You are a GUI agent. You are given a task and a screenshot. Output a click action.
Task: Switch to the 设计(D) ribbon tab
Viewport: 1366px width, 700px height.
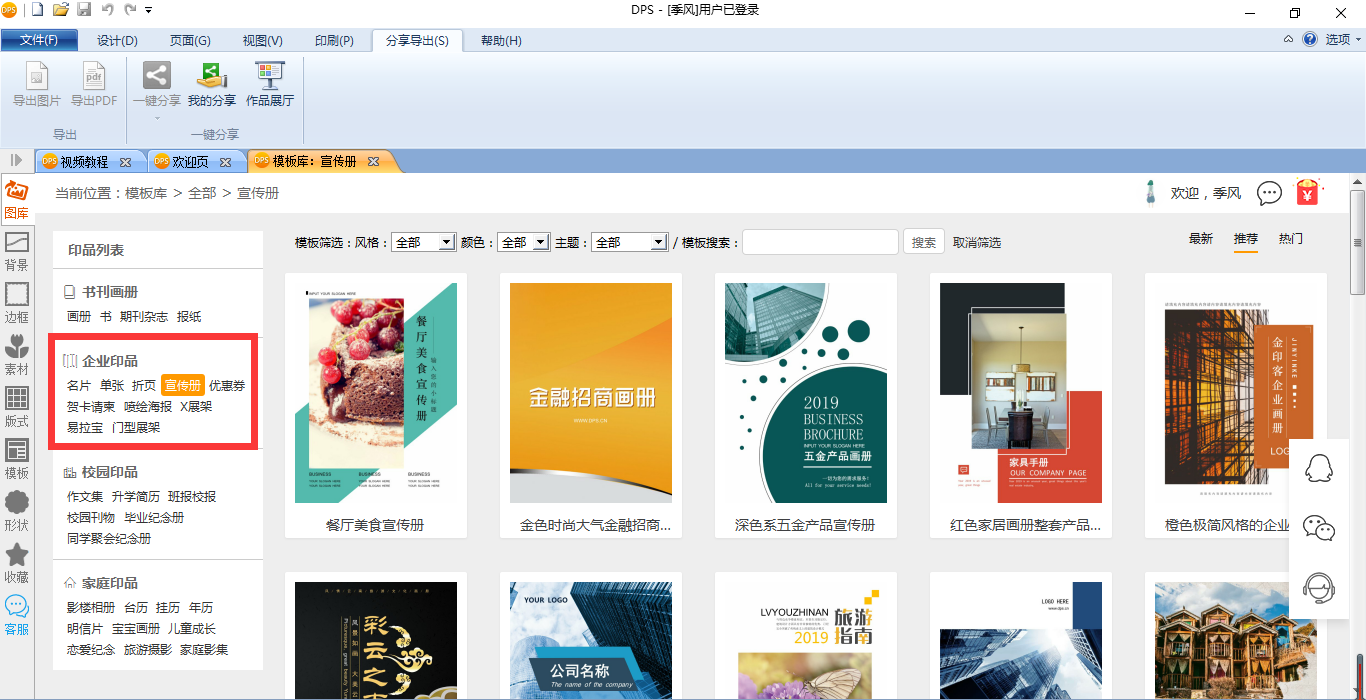click(x=117, y=40)
